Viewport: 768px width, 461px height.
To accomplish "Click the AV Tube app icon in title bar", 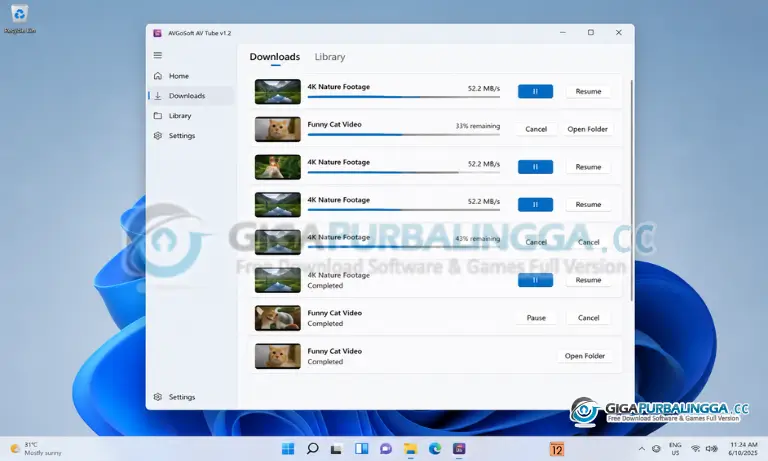I will (x=157, y=33).
